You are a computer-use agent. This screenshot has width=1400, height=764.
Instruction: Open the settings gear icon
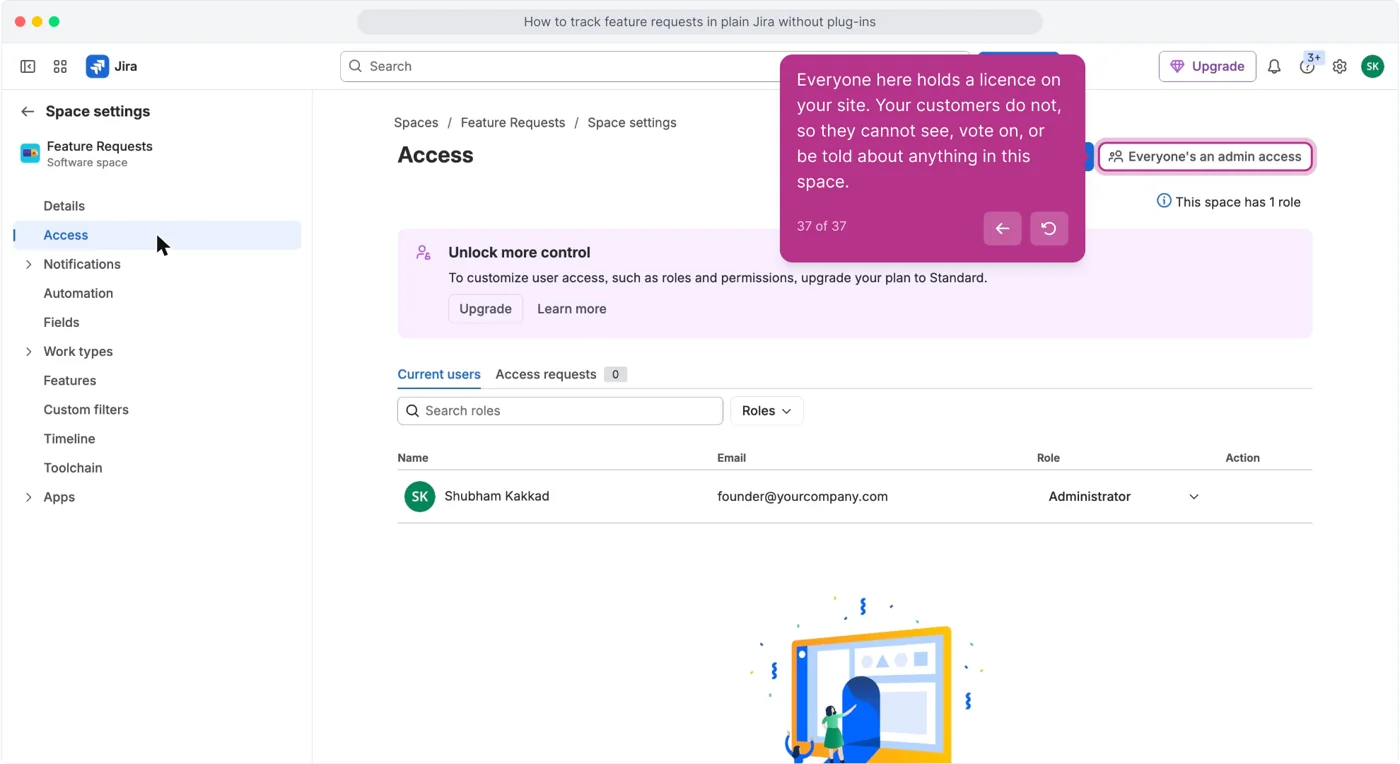pos(1340,67)
